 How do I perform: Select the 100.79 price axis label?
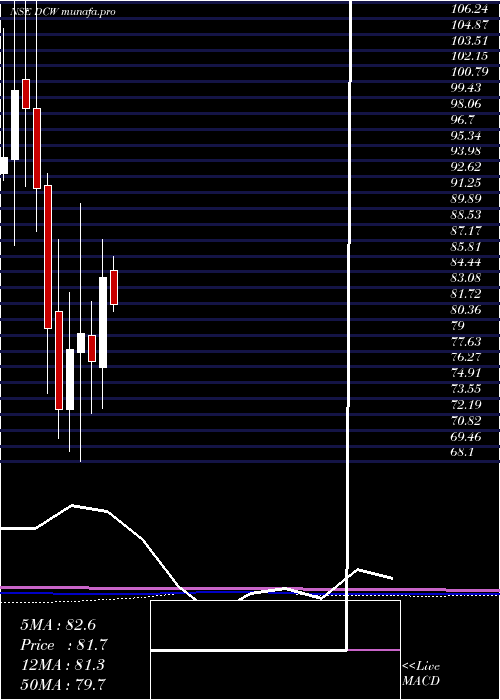click(470, 72)
